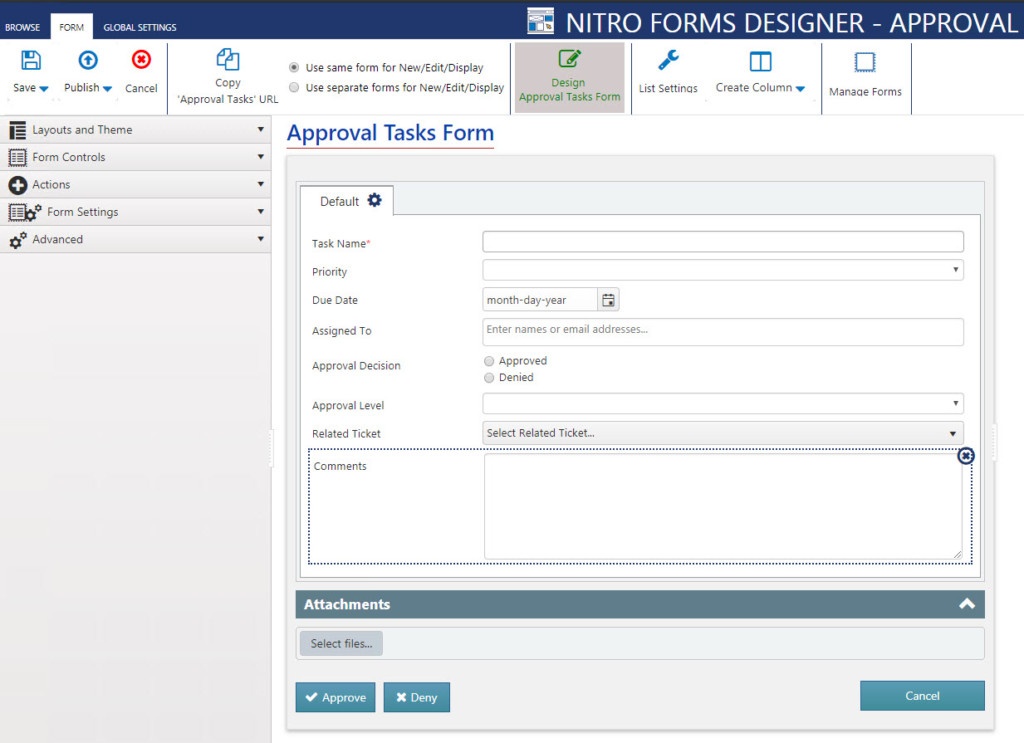Choose the Approved radio option
The image size is (1024, 743).
[489, 360]
